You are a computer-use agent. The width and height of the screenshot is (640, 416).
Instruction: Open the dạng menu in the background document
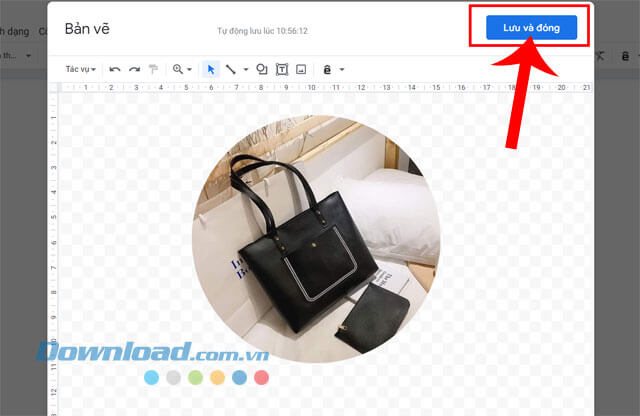[14, 31]
